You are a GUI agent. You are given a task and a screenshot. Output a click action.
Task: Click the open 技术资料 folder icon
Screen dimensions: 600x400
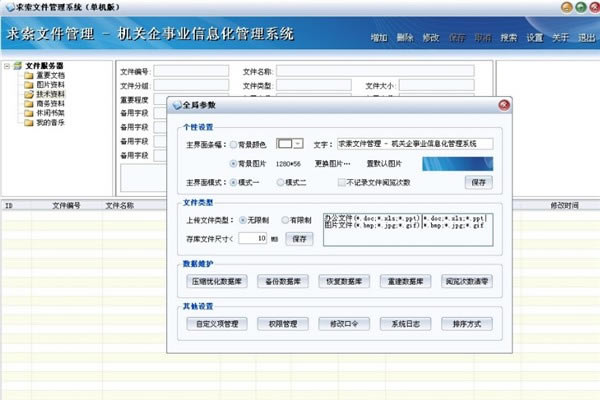point(29,94)
